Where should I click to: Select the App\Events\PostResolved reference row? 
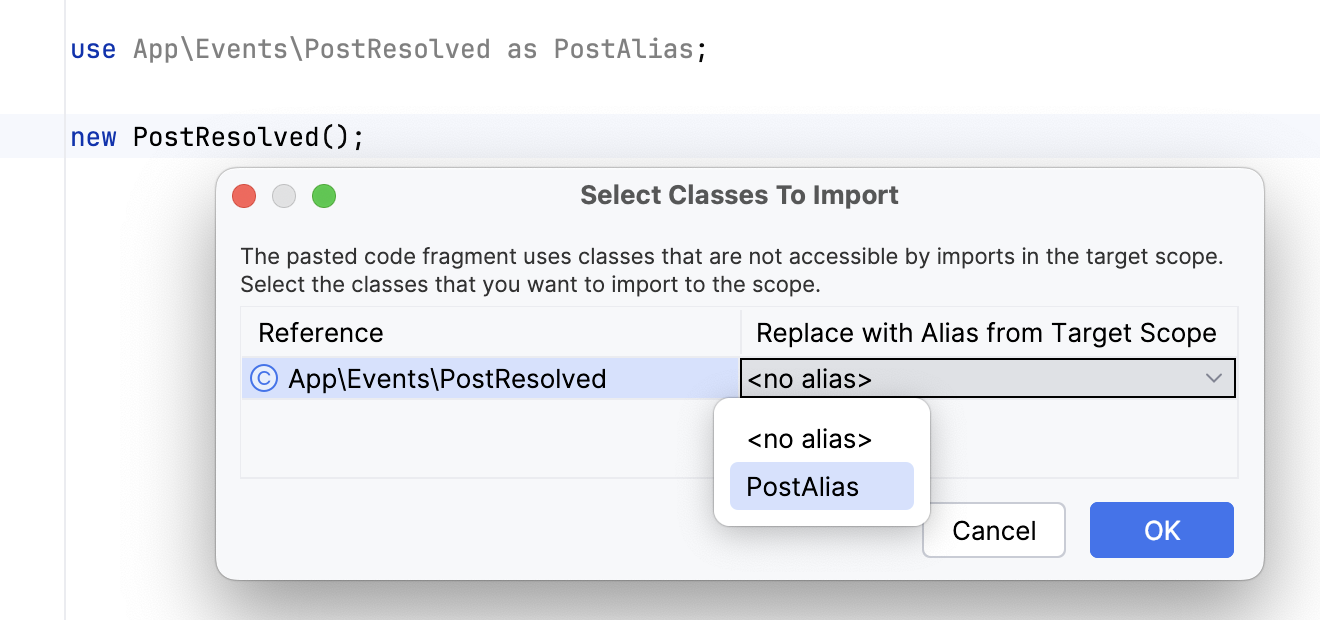446,378
